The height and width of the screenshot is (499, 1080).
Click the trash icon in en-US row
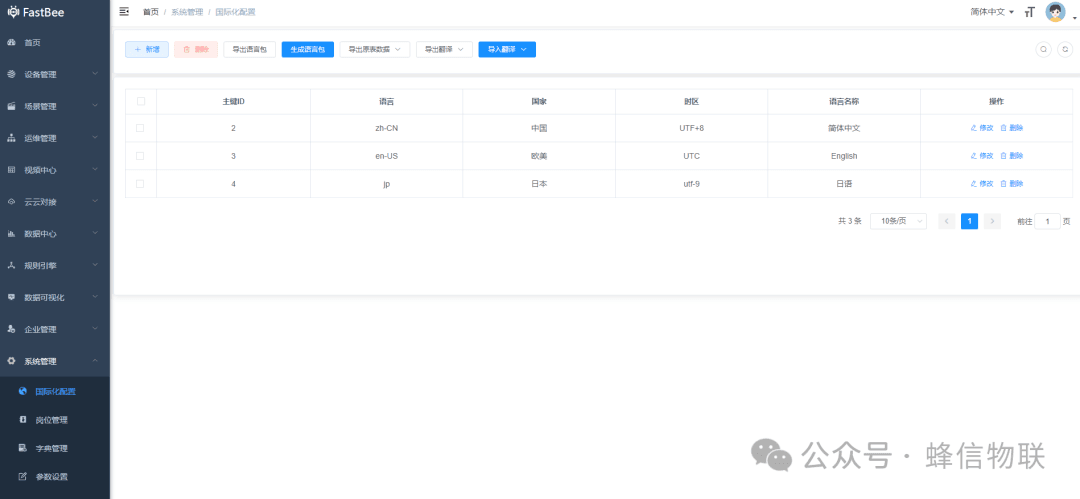pos(1004,156)
